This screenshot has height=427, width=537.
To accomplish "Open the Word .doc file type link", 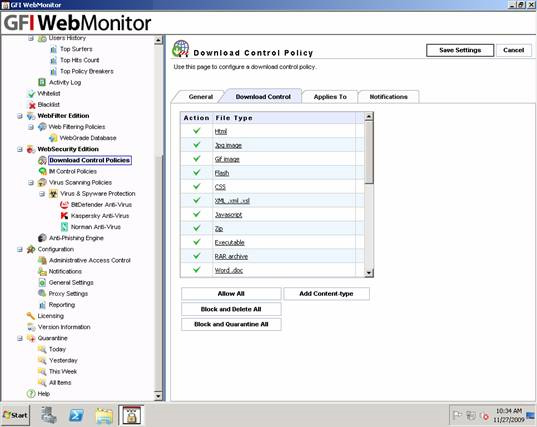I will [x=229, y=271].
